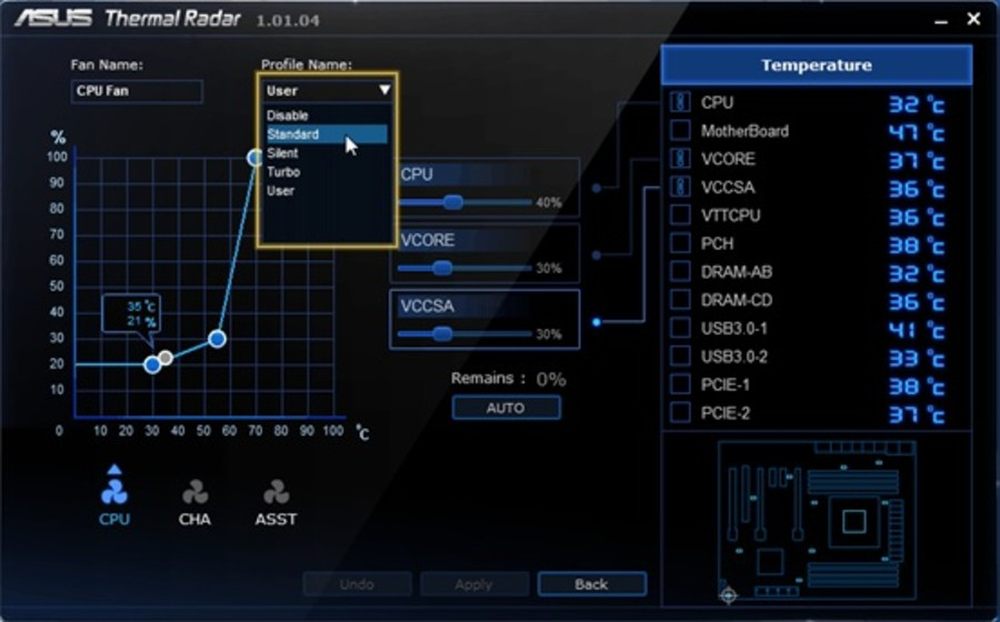Enable the PCH temperature checkbox
Viewport: 1000px width, 622px height.
[680, 243]
